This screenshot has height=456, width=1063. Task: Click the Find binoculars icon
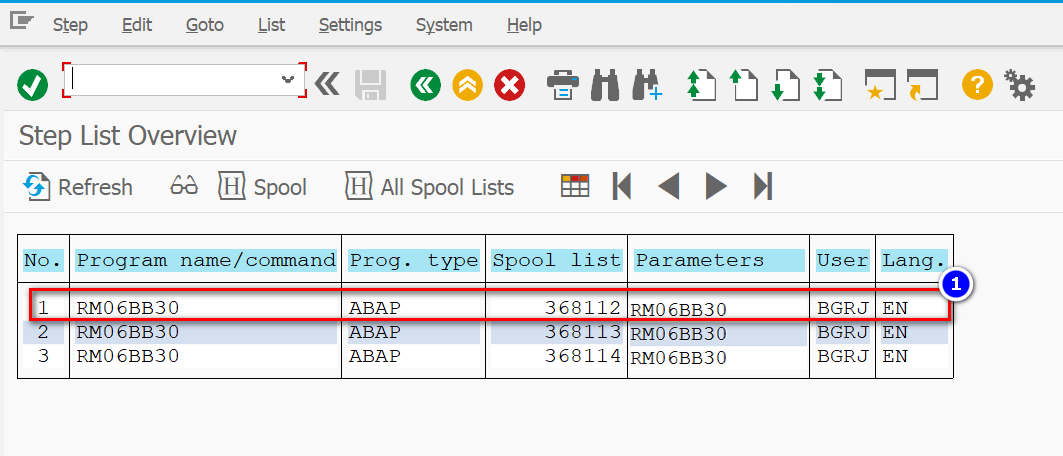click(605, 86)
